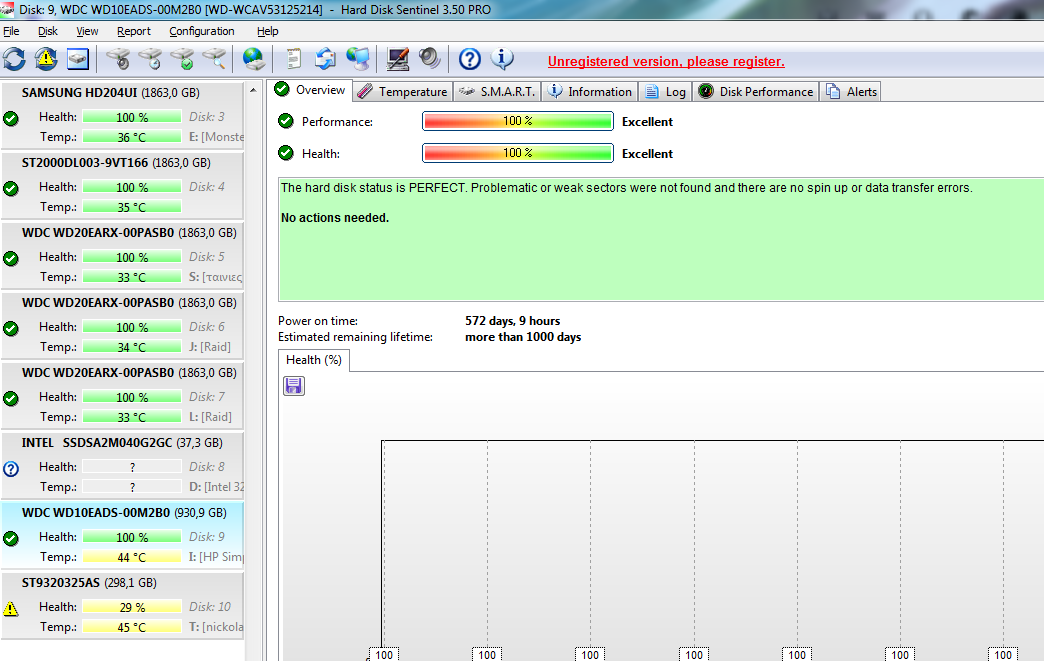Click the disk with magnifying glass icon

[x=214, y=59]
